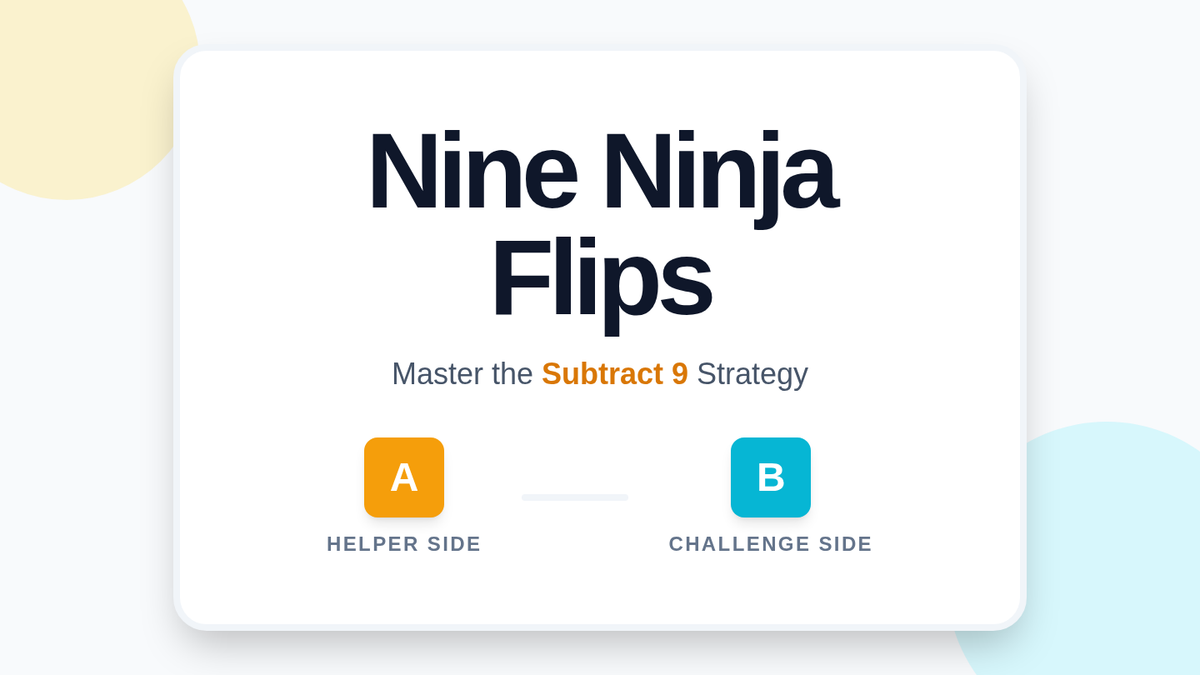1200x675 pixels.
Task: Select the HELPER SIDE label
Action: [x=404, y=544]
